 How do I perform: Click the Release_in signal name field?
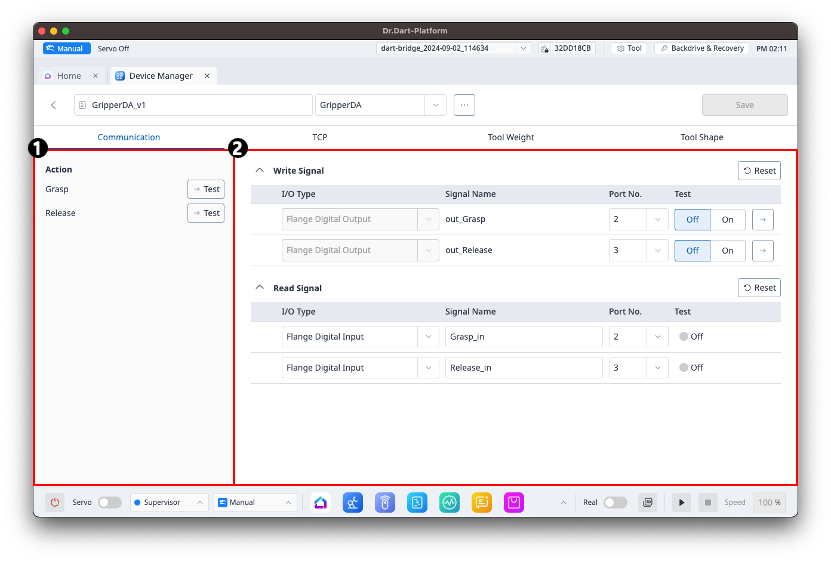pyautogui.click(x=523, y=368)
